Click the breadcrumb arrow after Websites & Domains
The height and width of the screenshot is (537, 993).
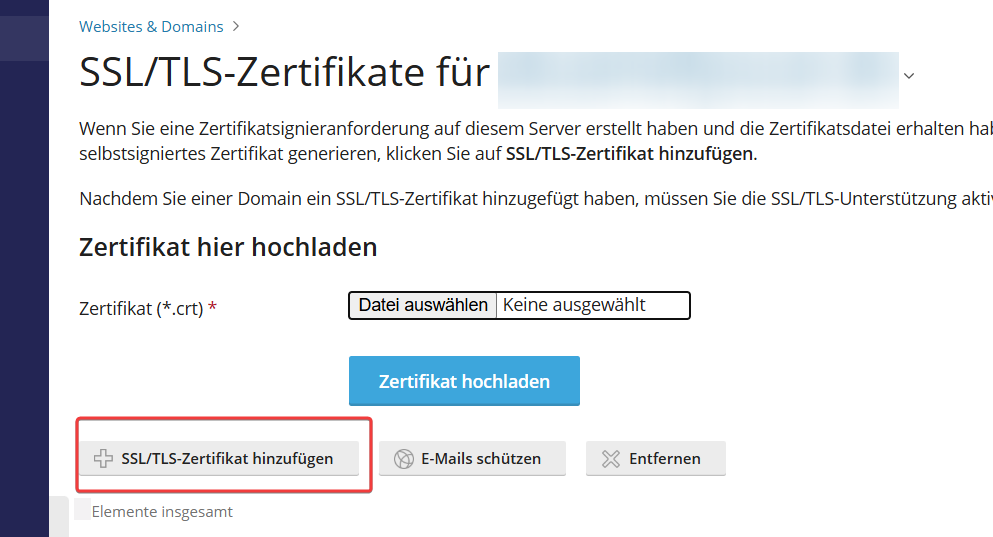(x=236, y=27)
